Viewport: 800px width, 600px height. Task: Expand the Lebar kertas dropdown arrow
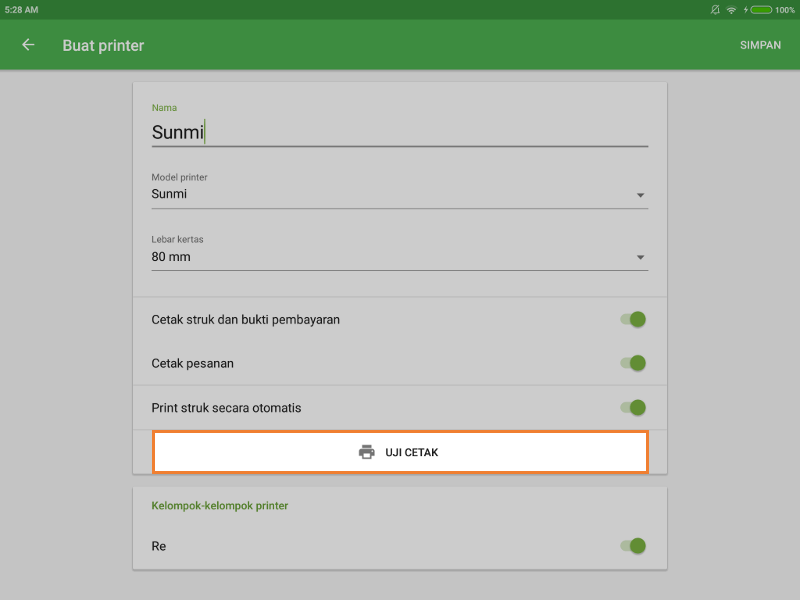640,258
